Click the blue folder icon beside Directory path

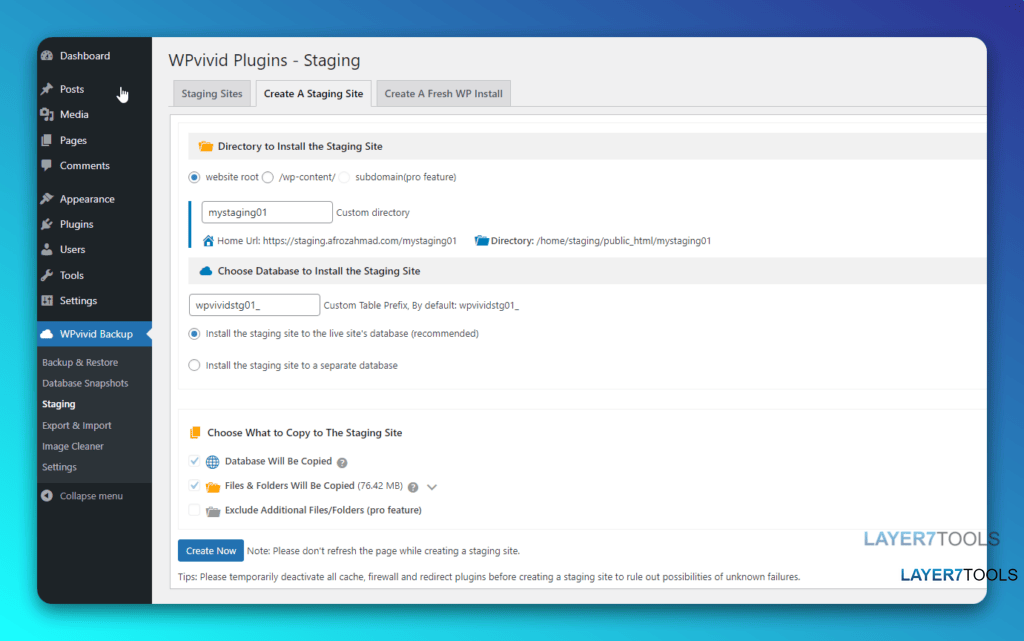click(x=481, y=241)
